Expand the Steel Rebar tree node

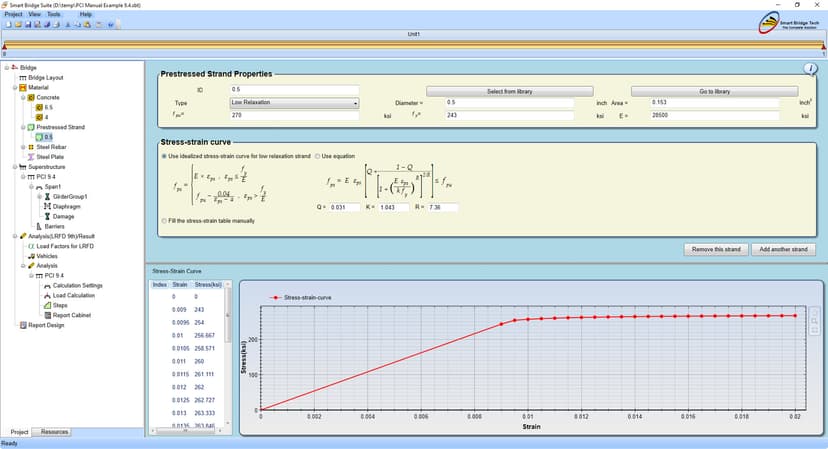23,147
